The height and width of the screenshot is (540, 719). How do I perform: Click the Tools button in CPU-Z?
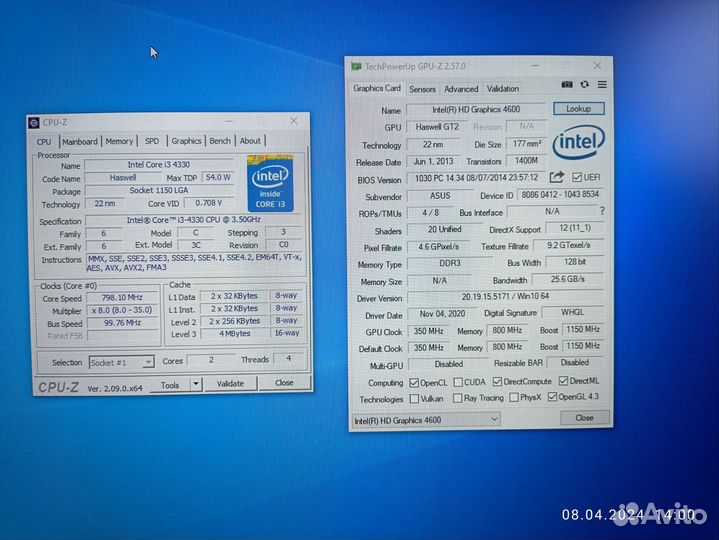pyautogui.click(x=170, y=385)
